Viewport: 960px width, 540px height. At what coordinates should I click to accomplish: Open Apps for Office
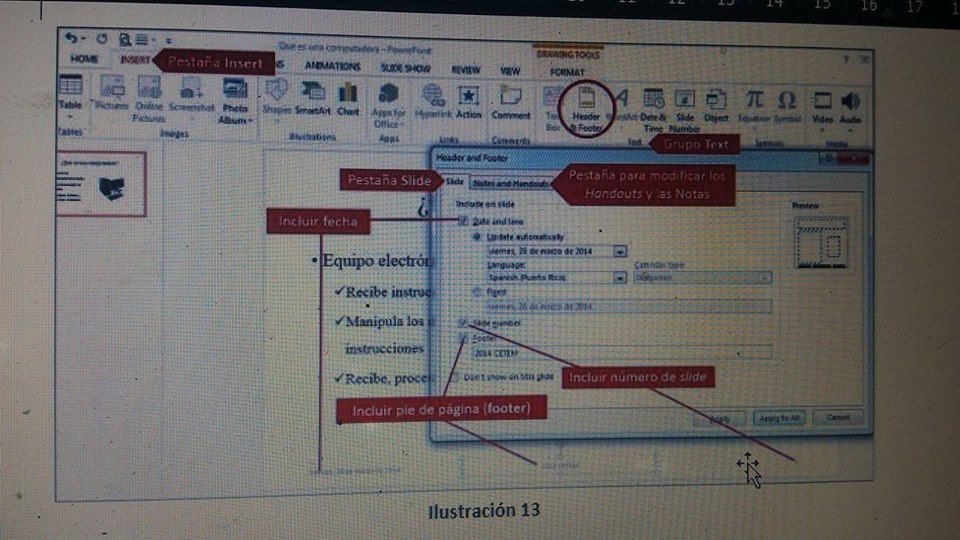coord(388,105)
